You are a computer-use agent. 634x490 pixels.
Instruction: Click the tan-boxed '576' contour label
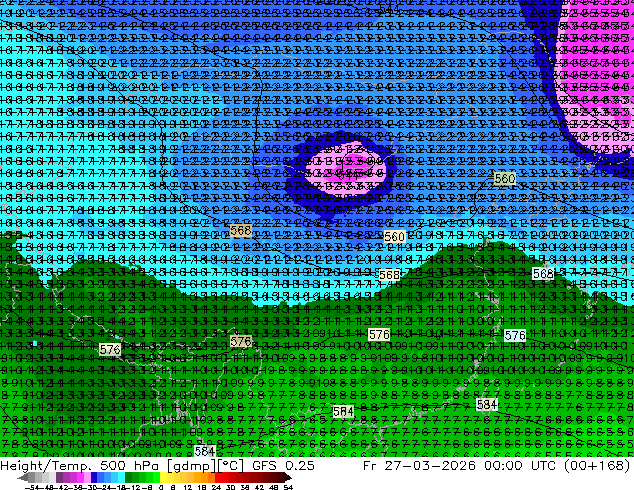pos(241,341)
